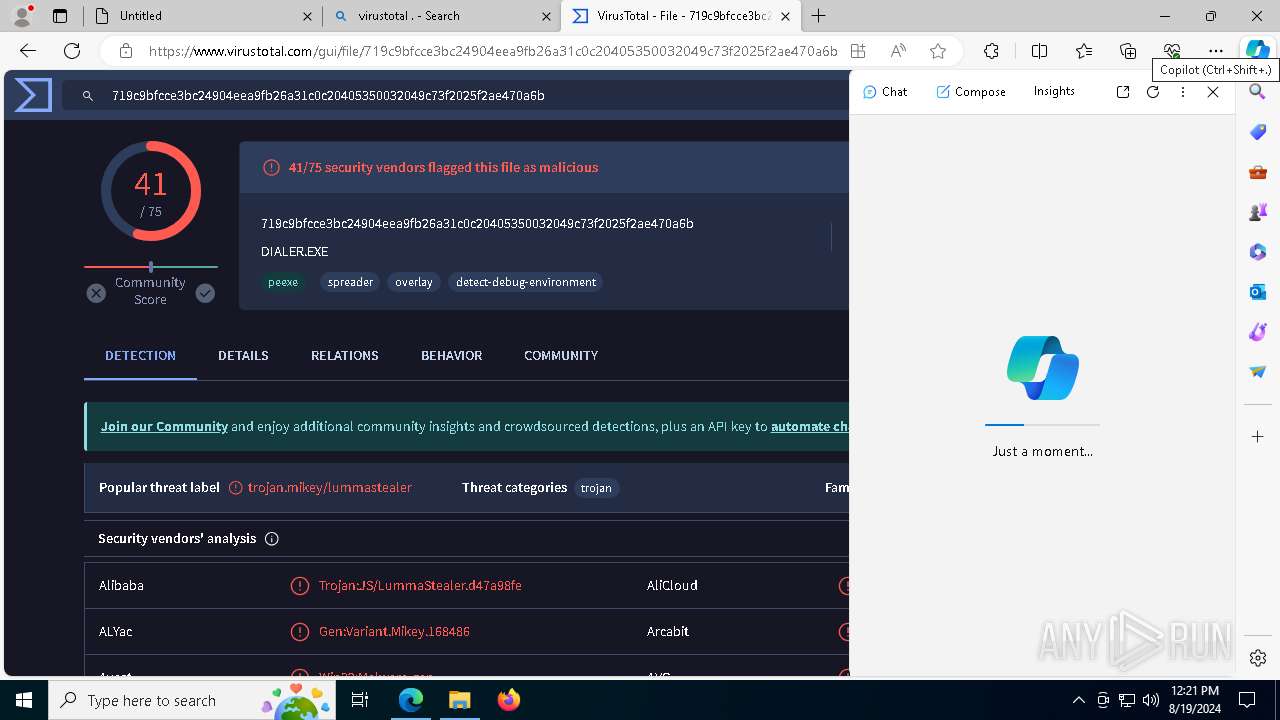Image resolution: width=1280 pixels, height=720 pixels.
Task: Click the automate checks link
Action: point(809,426)
